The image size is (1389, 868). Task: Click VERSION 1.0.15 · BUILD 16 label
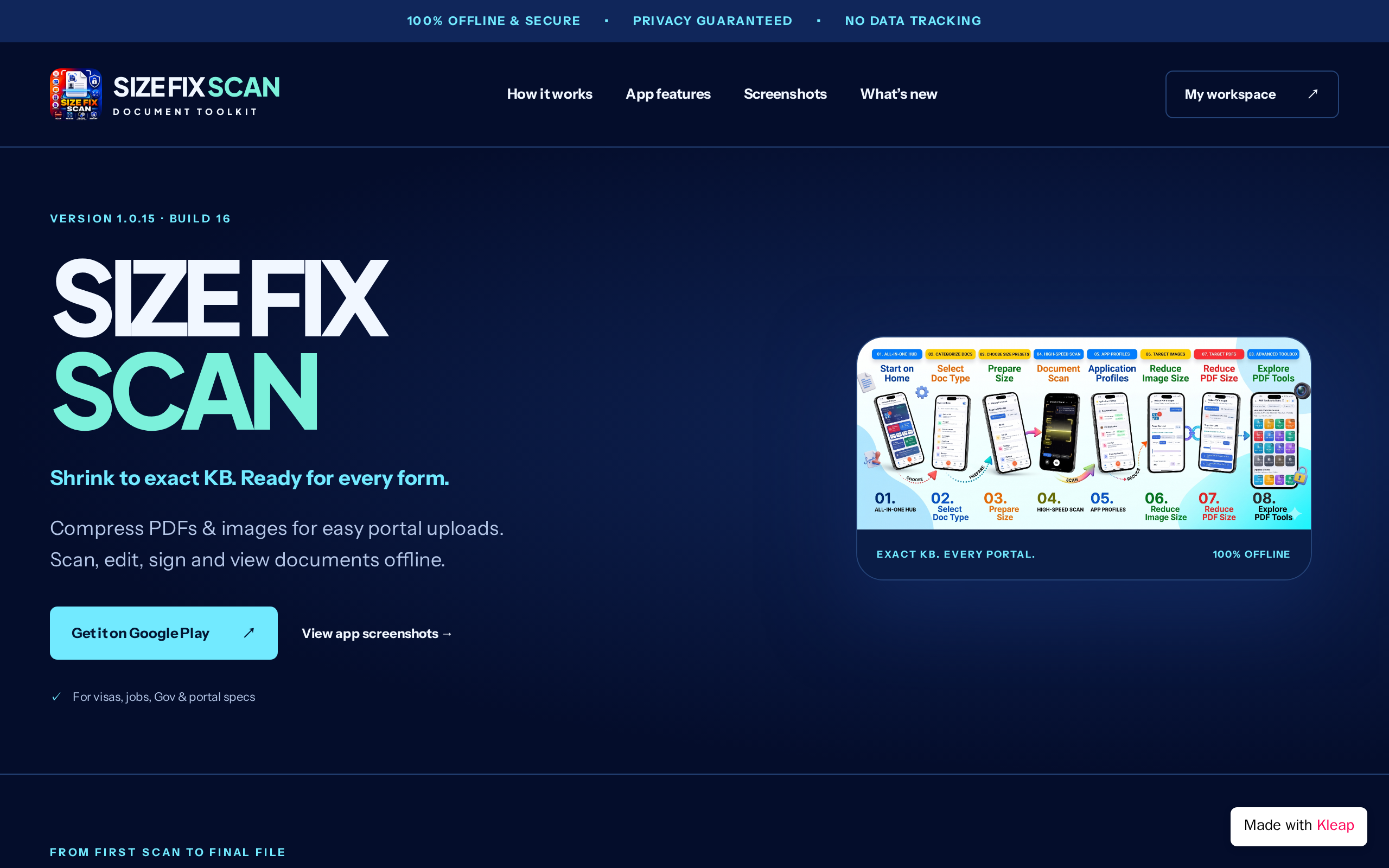(140, 219)
